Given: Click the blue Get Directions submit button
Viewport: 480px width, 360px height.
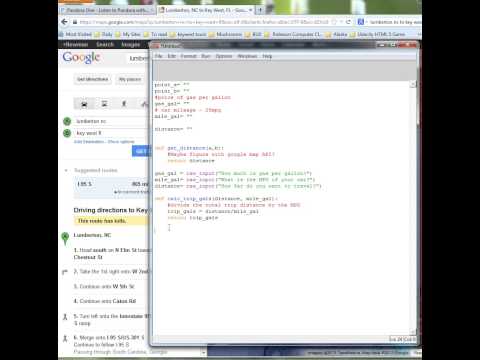Looking at the screenshot, I should coord(140,151).
